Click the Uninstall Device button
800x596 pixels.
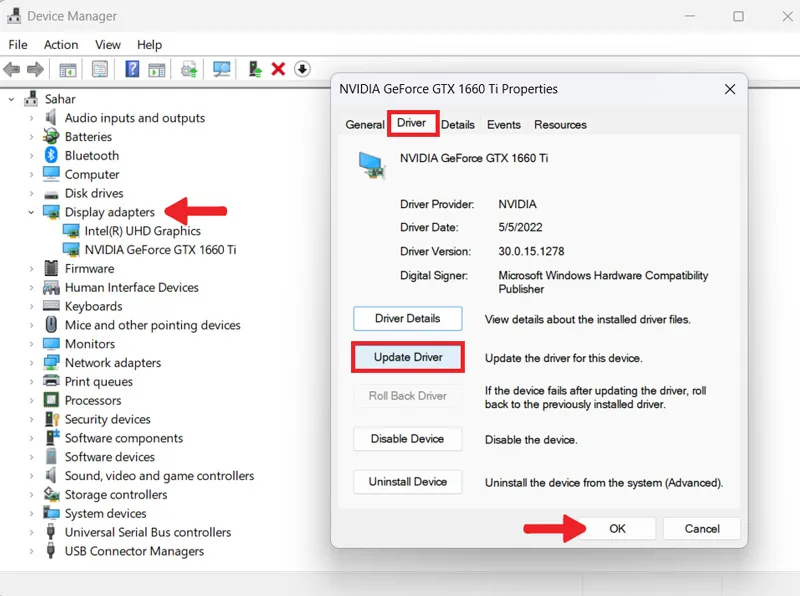tap(408, 482)
